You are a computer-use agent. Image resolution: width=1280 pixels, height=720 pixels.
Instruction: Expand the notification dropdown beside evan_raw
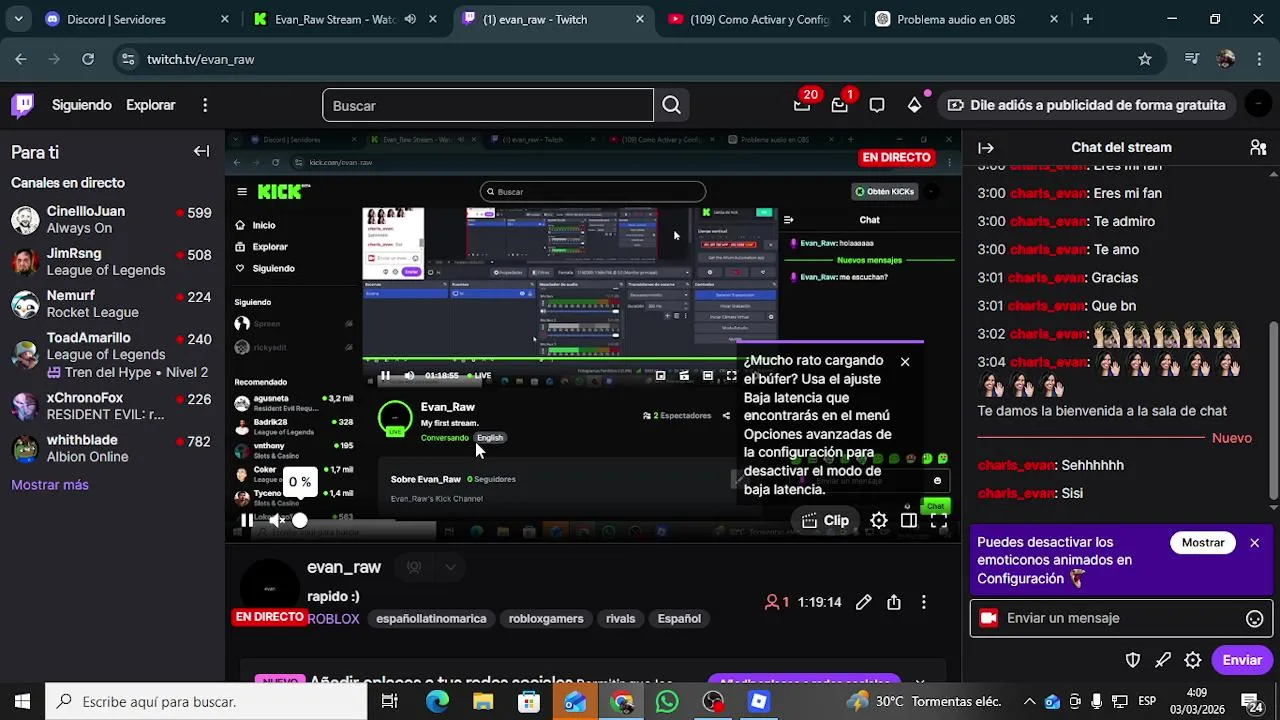pos(450,567)
